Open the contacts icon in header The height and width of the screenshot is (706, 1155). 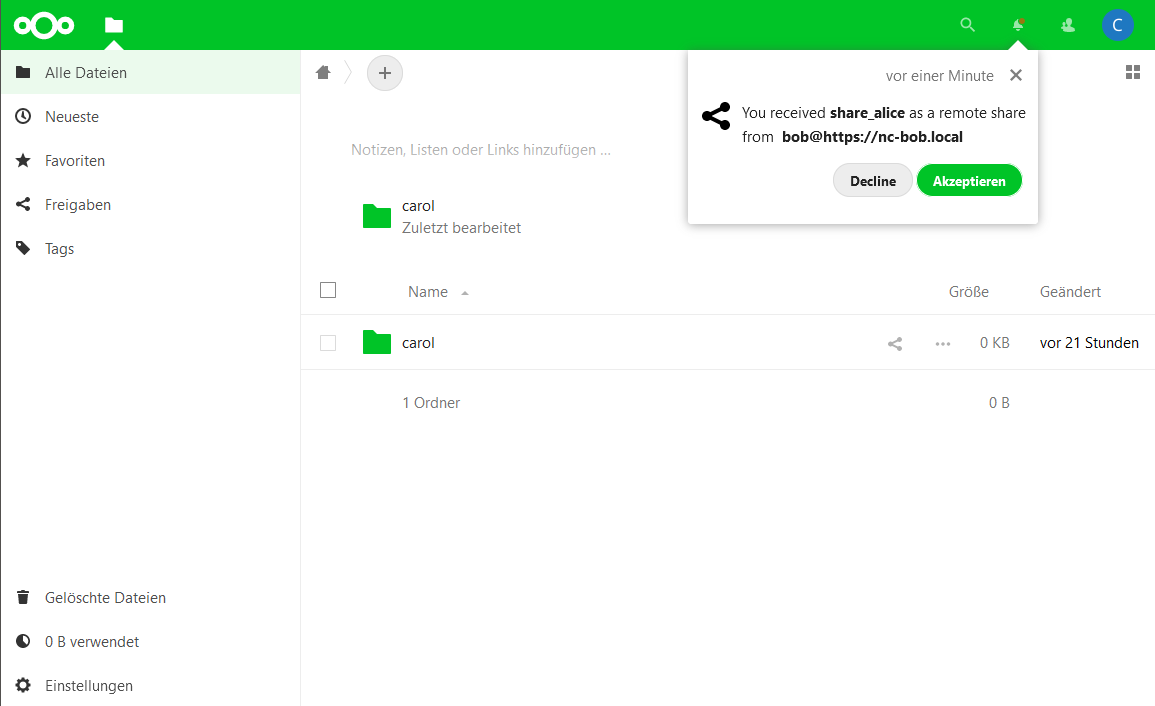click(x=1067, y=25)
